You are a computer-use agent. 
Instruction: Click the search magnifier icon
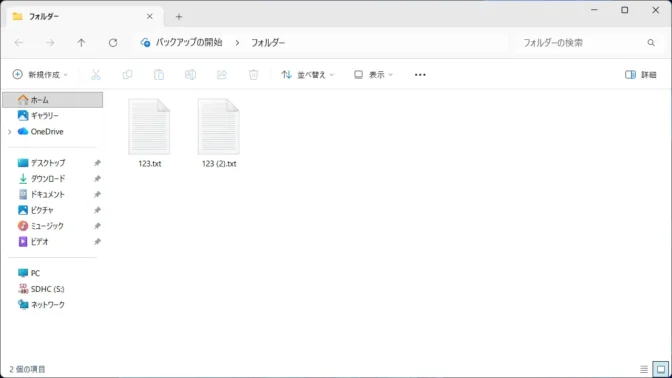click(651, 43)
